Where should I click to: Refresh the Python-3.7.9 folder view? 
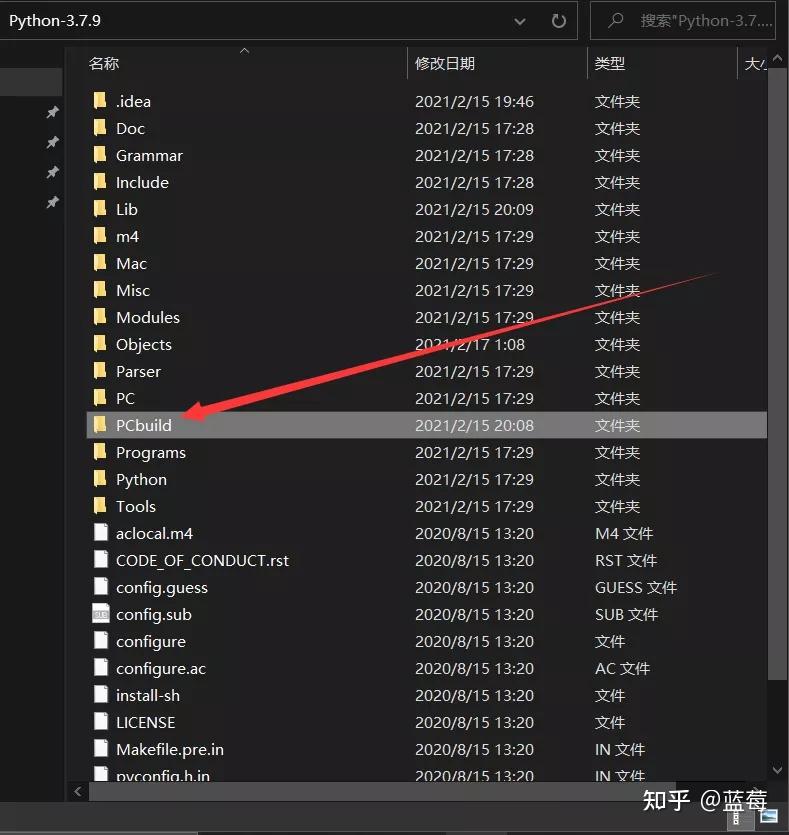(x=558, y=21)
